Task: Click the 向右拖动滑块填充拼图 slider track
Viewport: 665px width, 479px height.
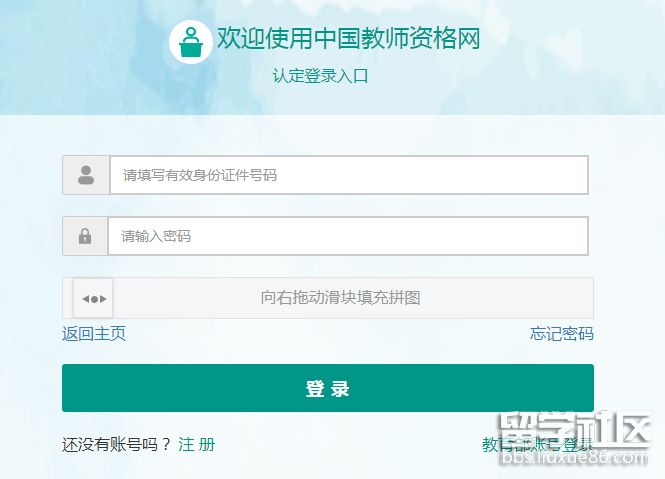Action: pos(340,298)
